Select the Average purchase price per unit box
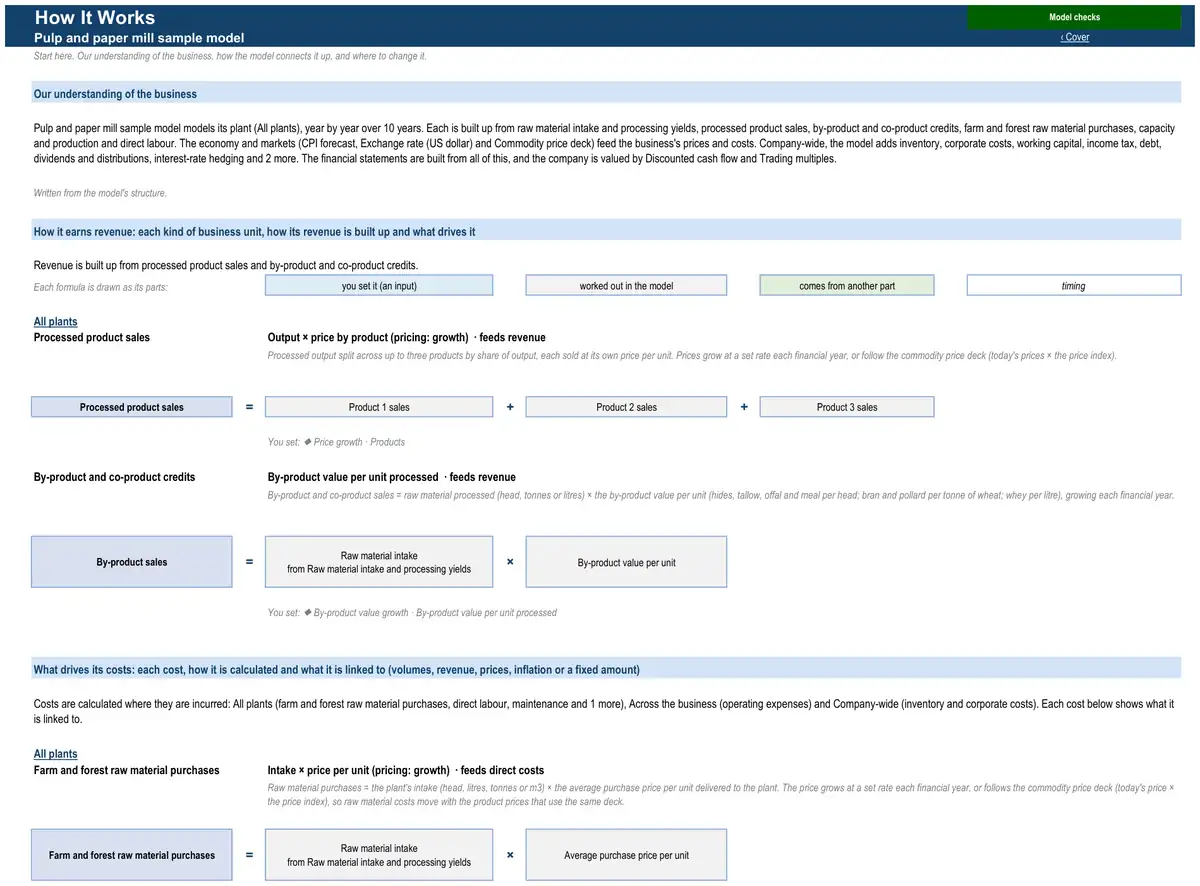 [x=626, y=855]
